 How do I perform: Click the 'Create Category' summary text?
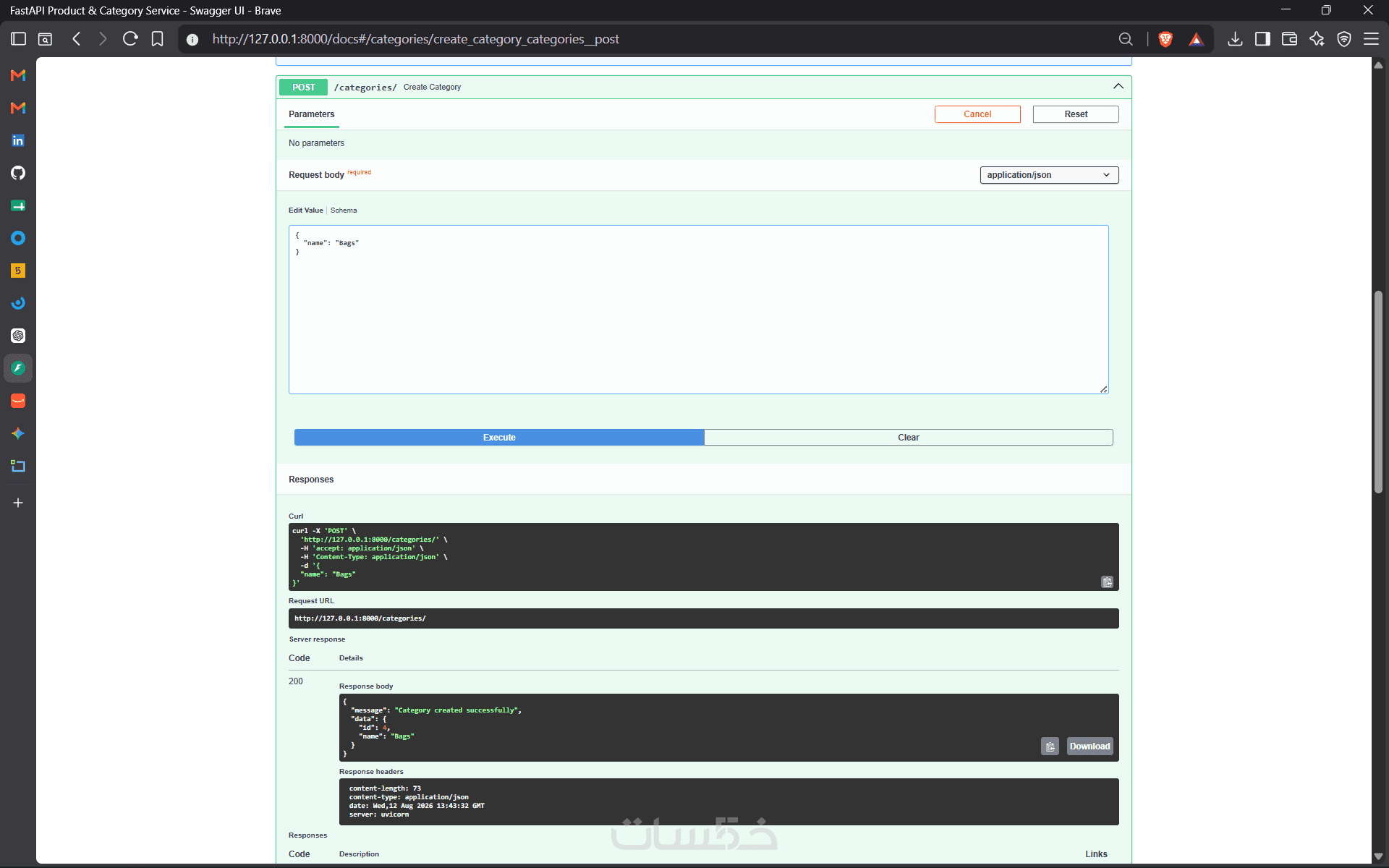pyautogui.click(x=432, y=87)
